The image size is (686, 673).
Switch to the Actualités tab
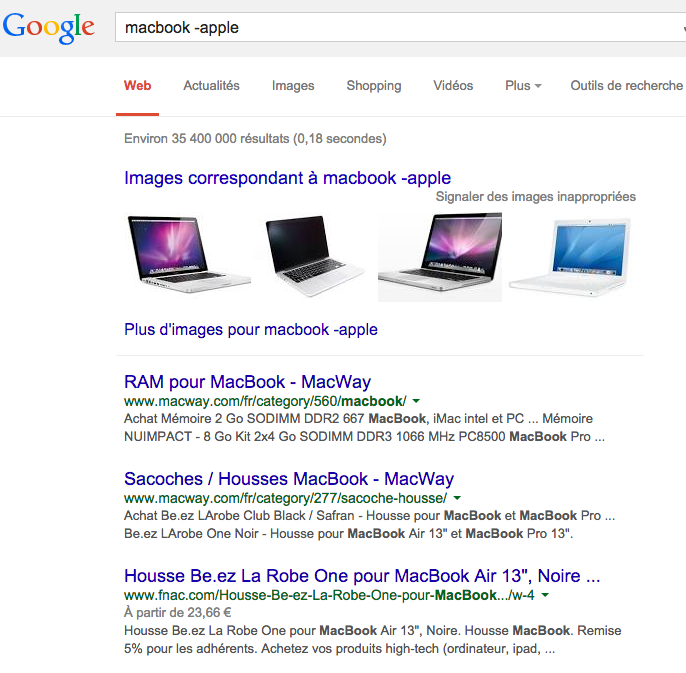[x=211, y=85]
